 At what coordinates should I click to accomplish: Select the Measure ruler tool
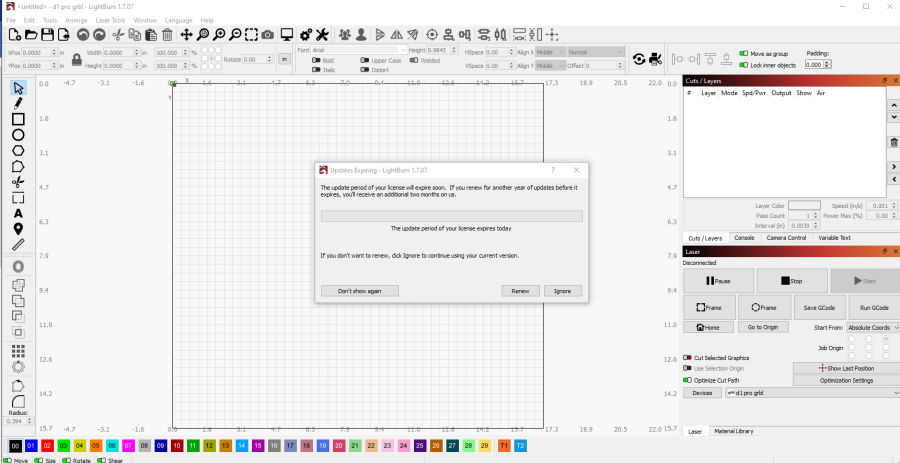(18, 245)
